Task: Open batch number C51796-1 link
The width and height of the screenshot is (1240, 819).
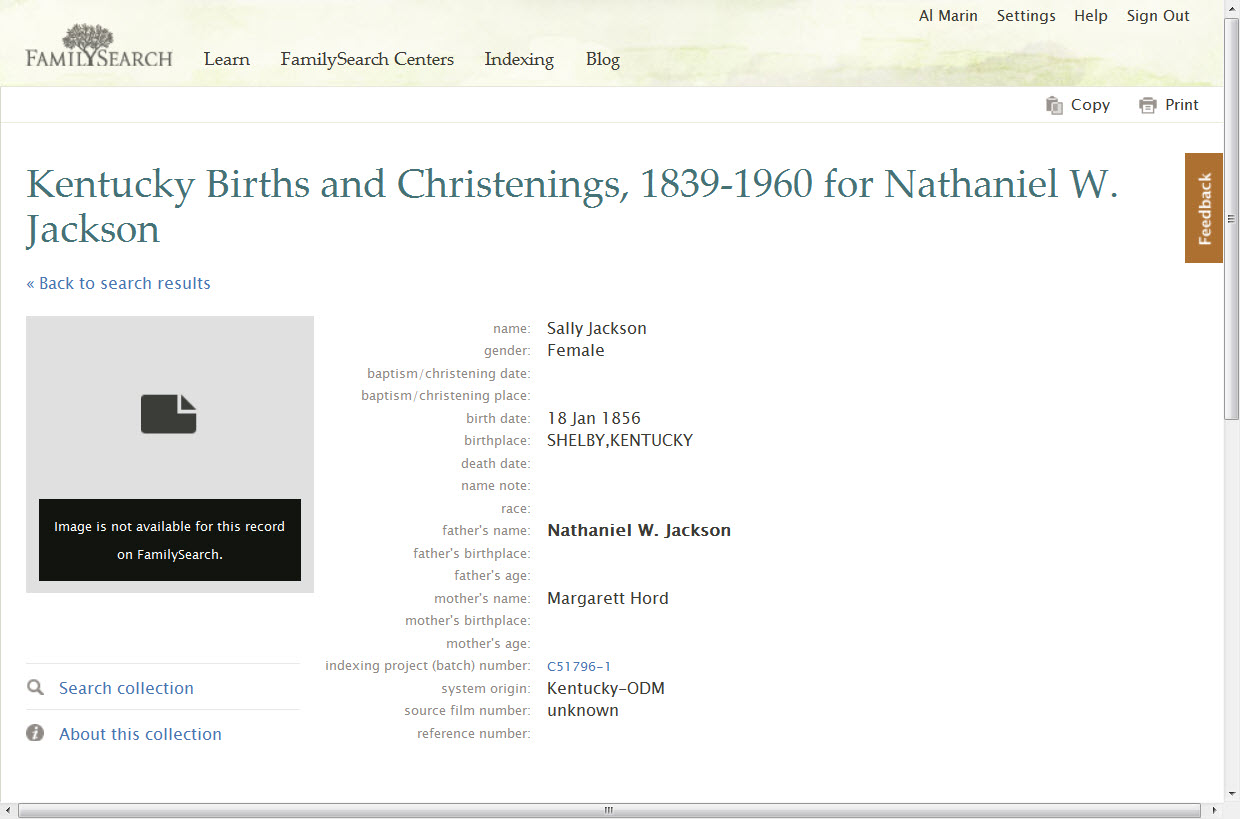Action: point(579,666)
